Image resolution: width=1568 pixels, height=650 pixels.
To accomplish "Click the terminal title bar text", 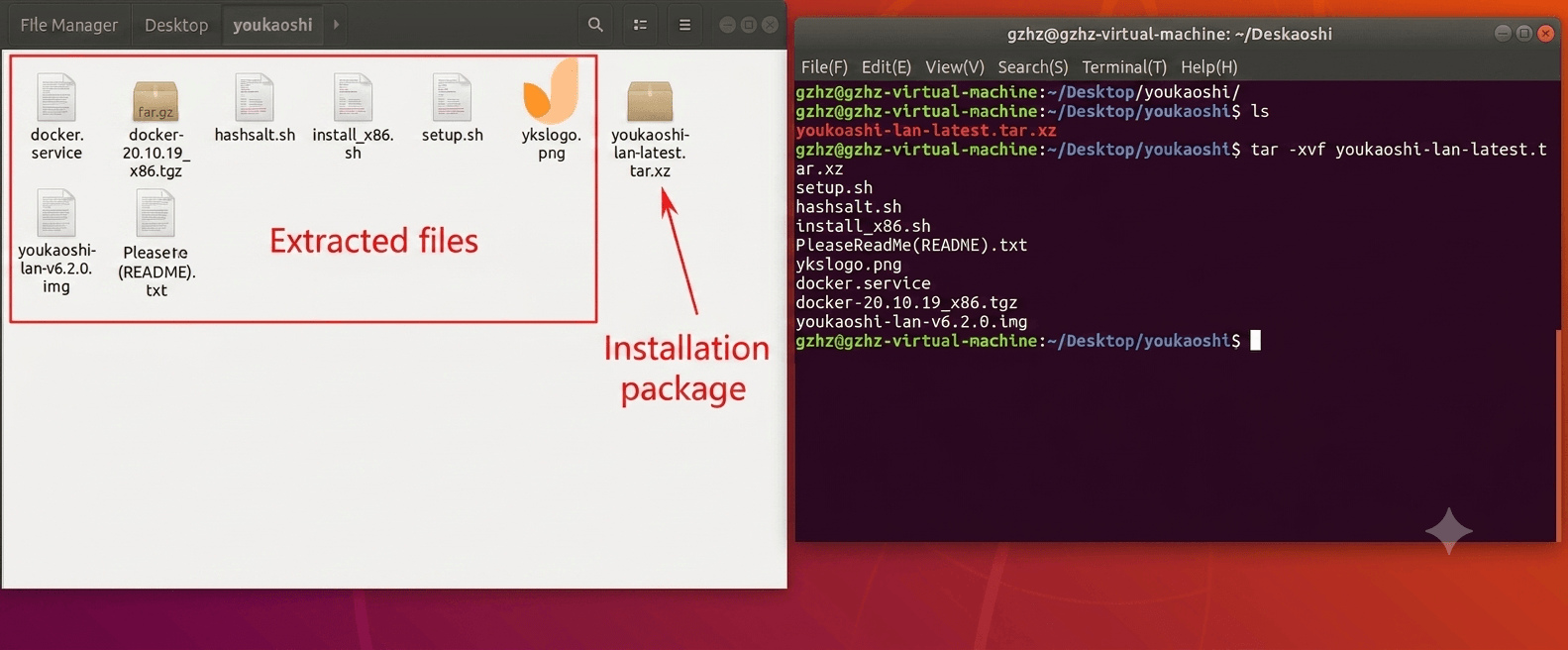I will tap(1170, 34).
